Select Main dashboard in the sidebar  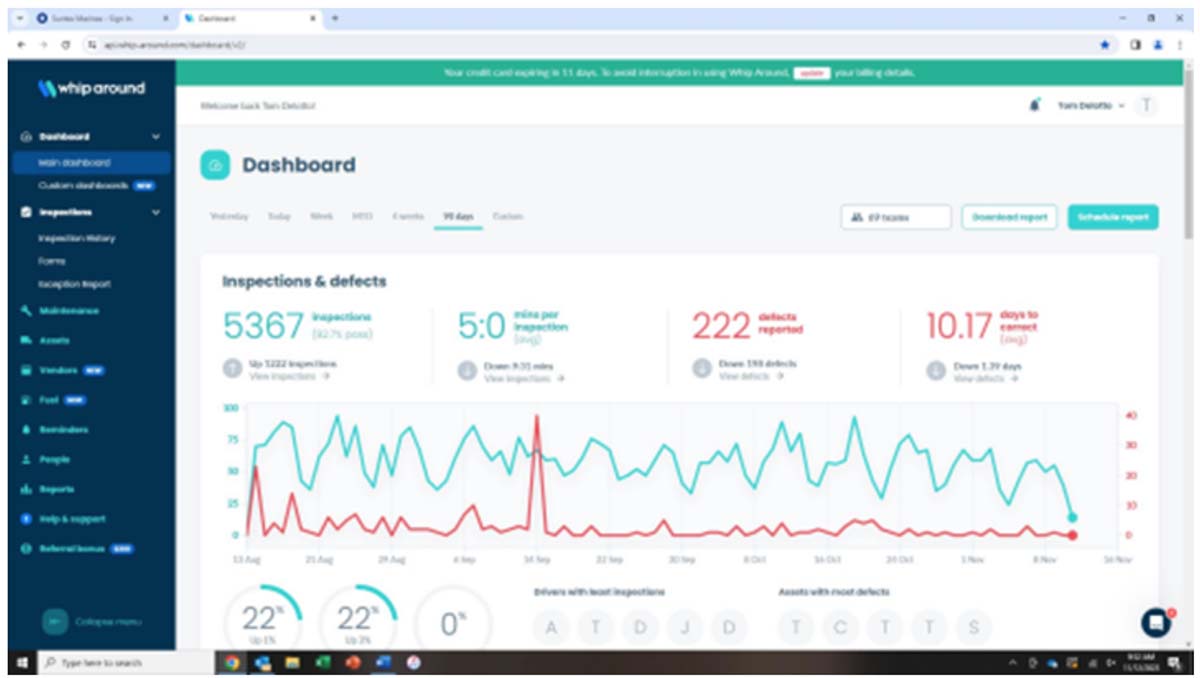coord(89,162)
